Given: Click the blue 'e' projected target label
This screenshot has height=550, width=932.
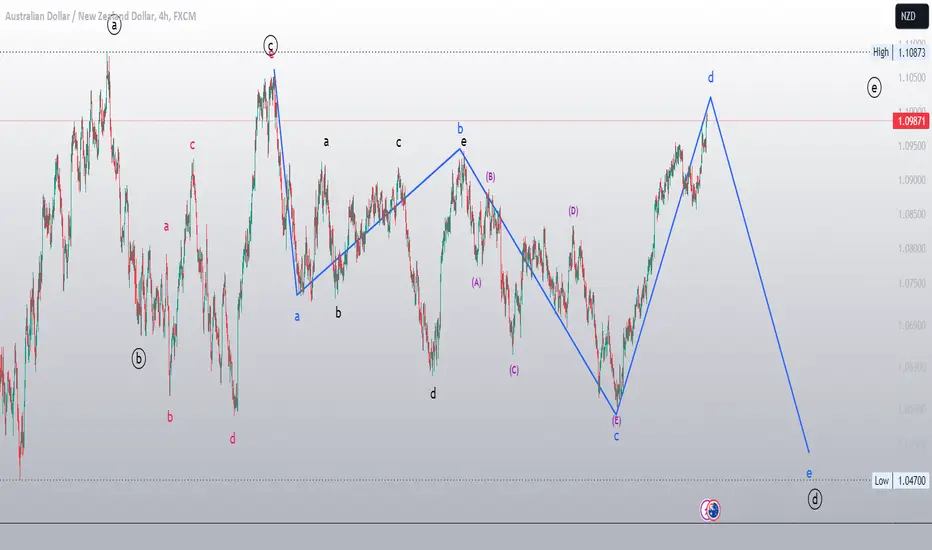Looking at the screenshot, I should click(809, 474).
